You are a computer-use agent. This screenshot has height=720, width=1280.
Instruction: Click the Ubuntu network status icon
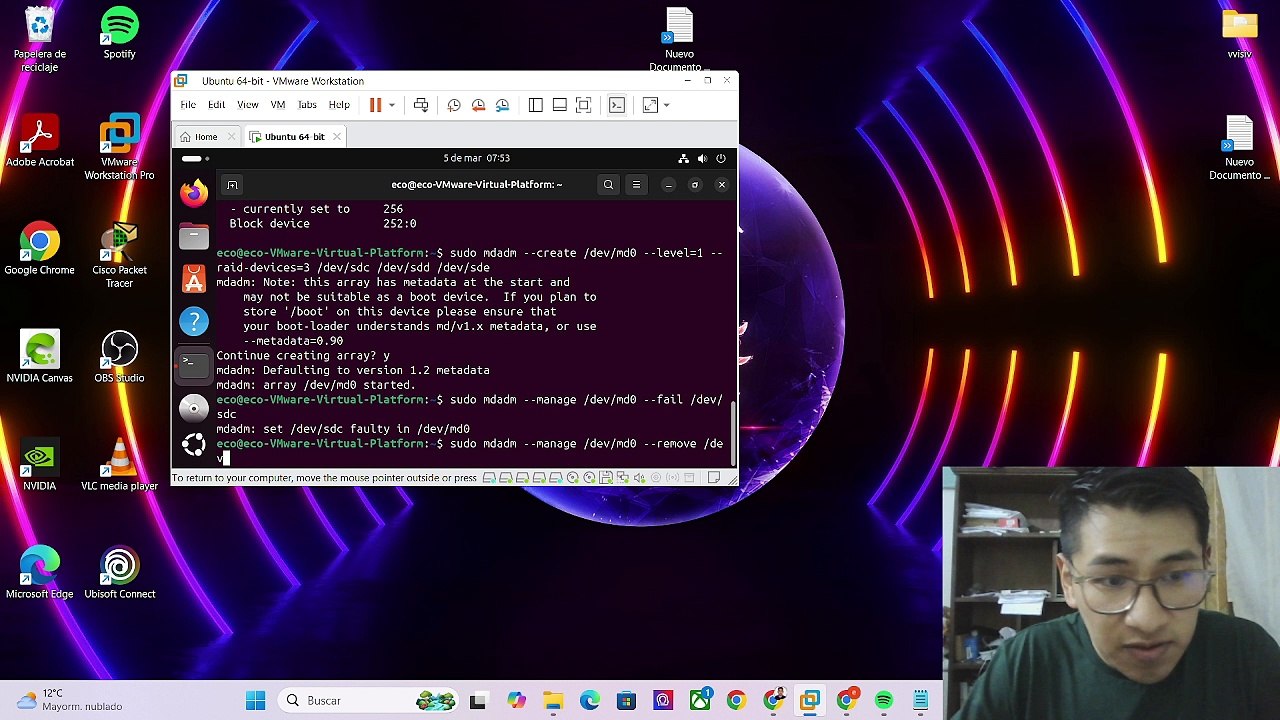[683, 158]
